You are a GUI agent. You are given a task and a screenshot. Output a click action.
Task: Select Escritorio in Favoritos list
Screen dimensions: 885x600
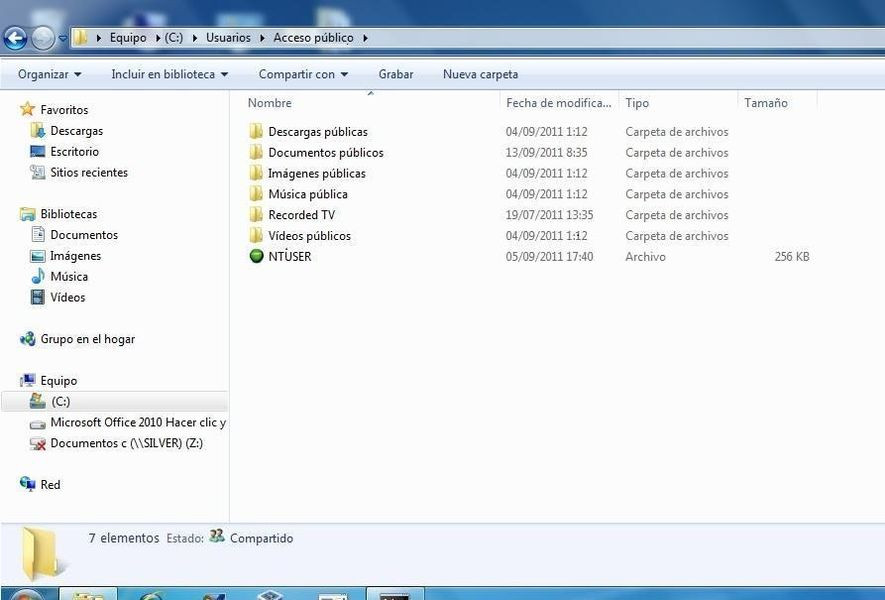tap(74, 152)
